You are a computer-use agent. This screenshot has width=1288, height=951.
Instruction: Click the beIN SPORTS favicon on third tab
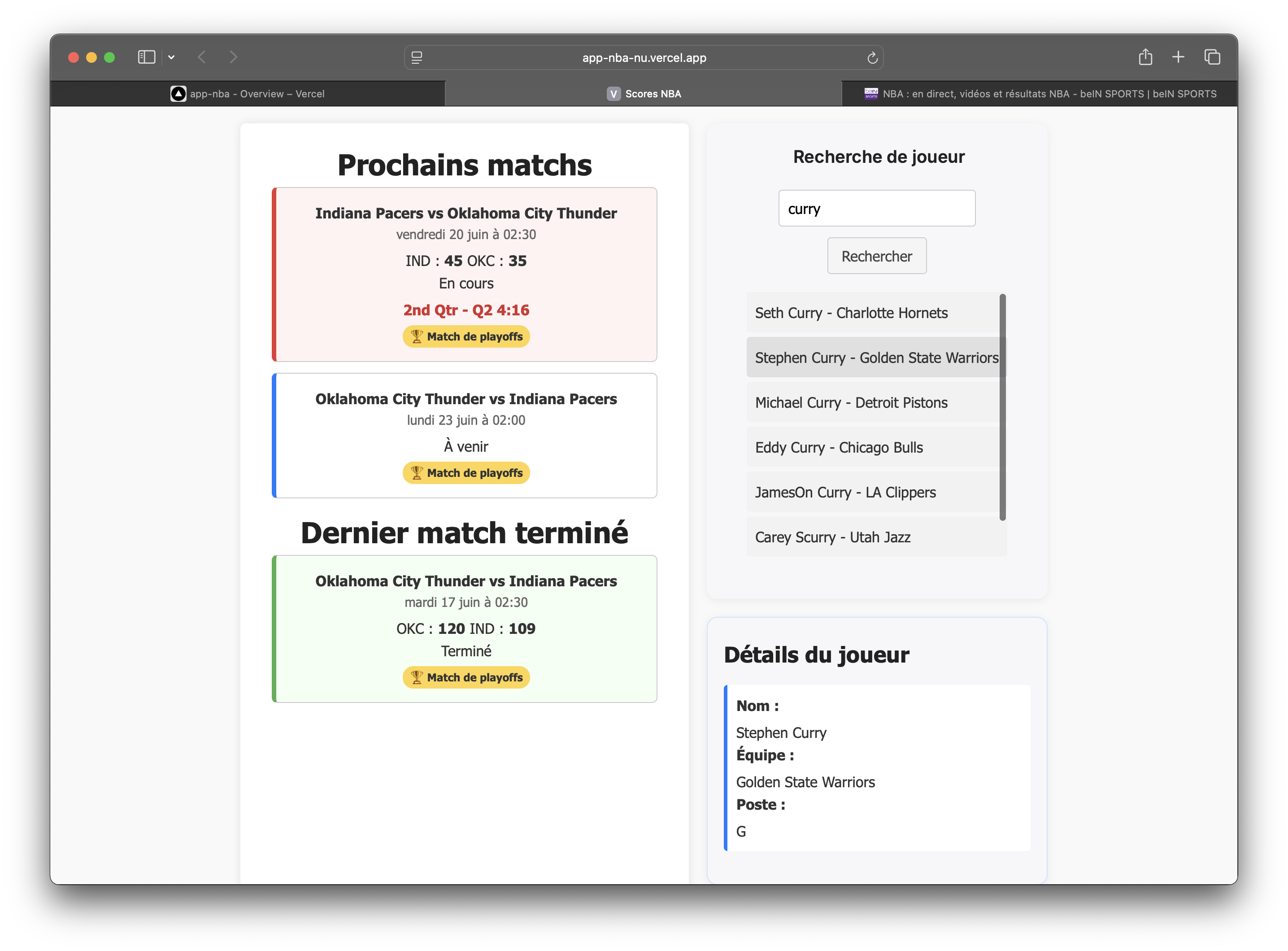[x=871, y=93]
